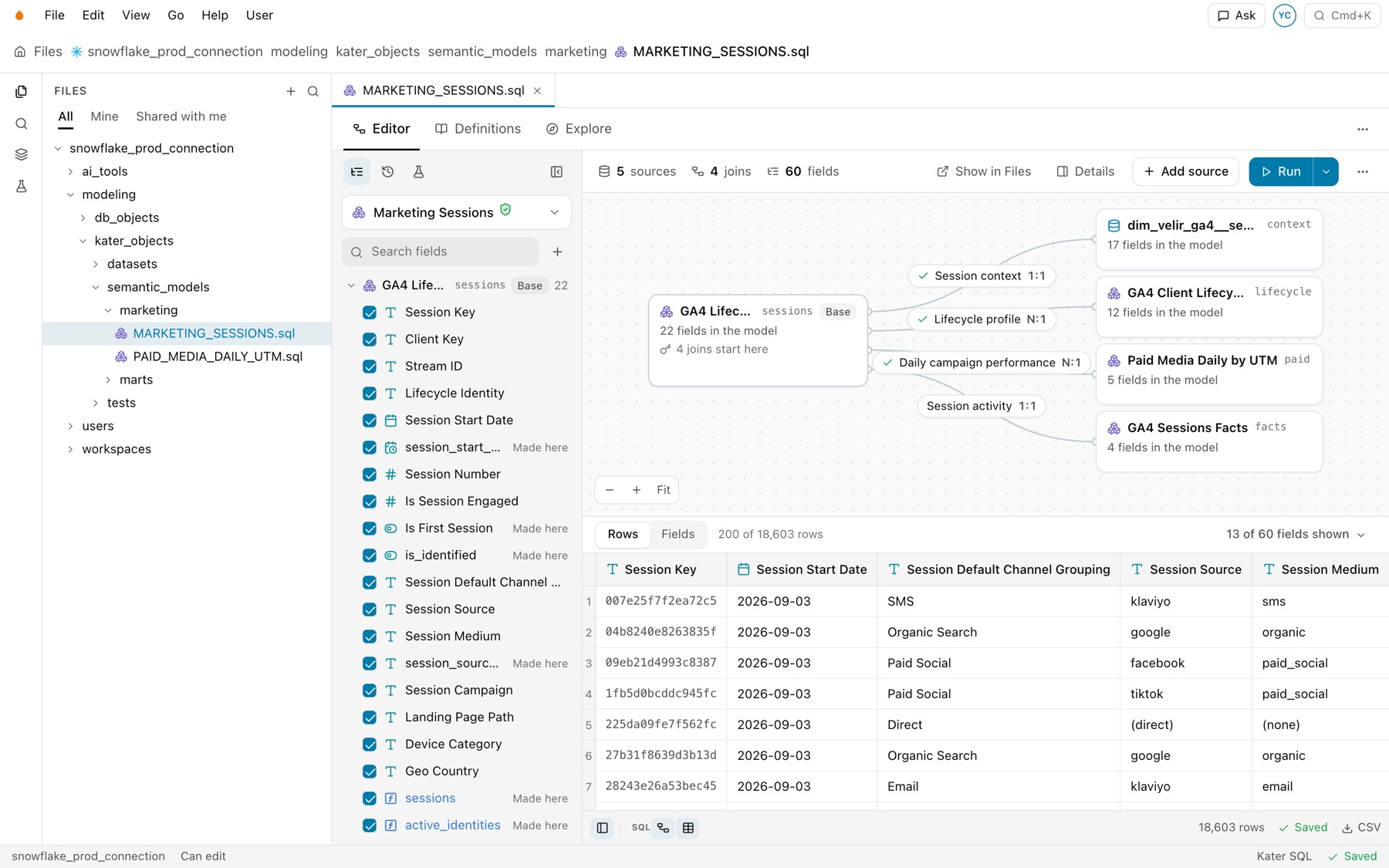
Task: Select PAID_MEDIA_DAILY_UTM.sql in file tree
Action: 218,356
